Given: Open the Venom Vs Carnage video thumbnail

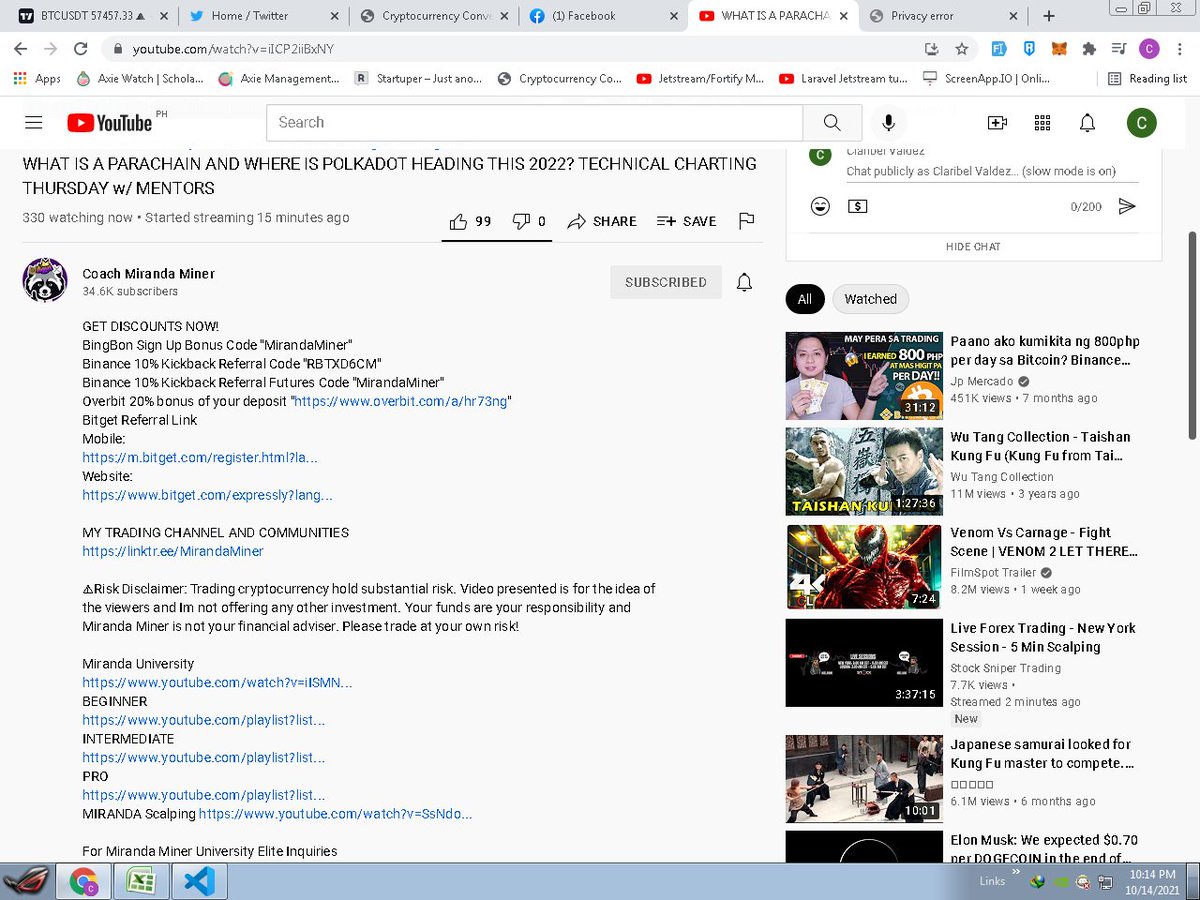Looking at the screenshot, I should 864,568.
